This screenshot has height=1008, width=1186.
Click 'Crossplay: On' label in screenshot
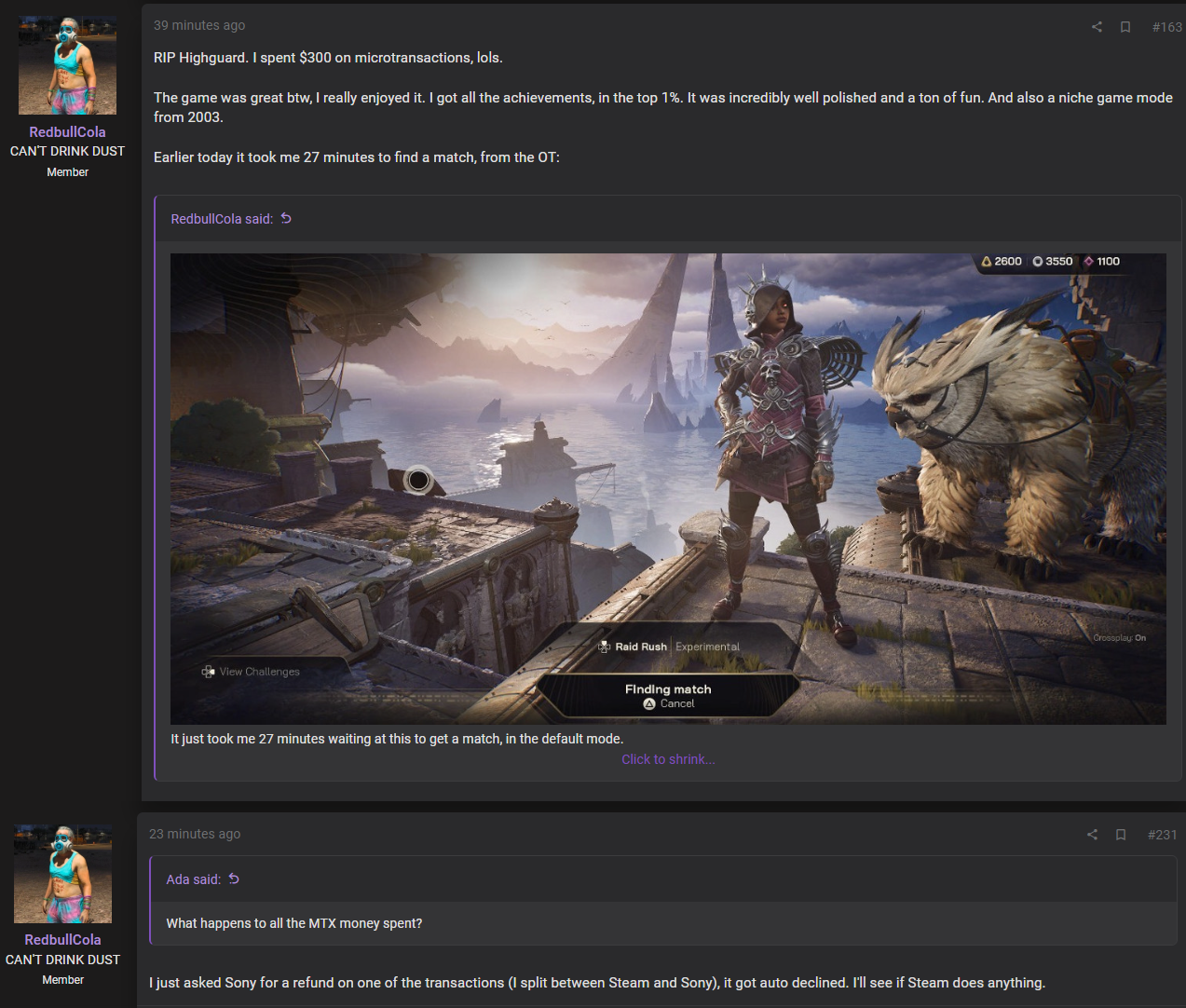[x=1120, y=638]
